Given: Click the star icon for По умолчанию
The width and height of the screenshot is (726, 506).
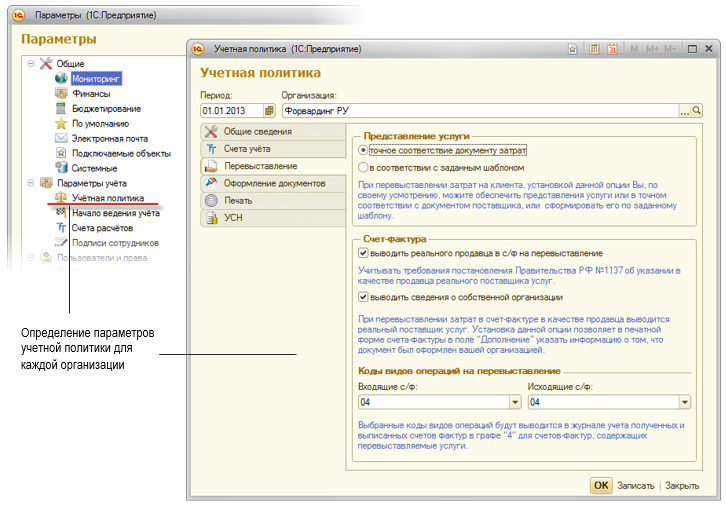Looking at the screenshot, I should click(61, 123).
